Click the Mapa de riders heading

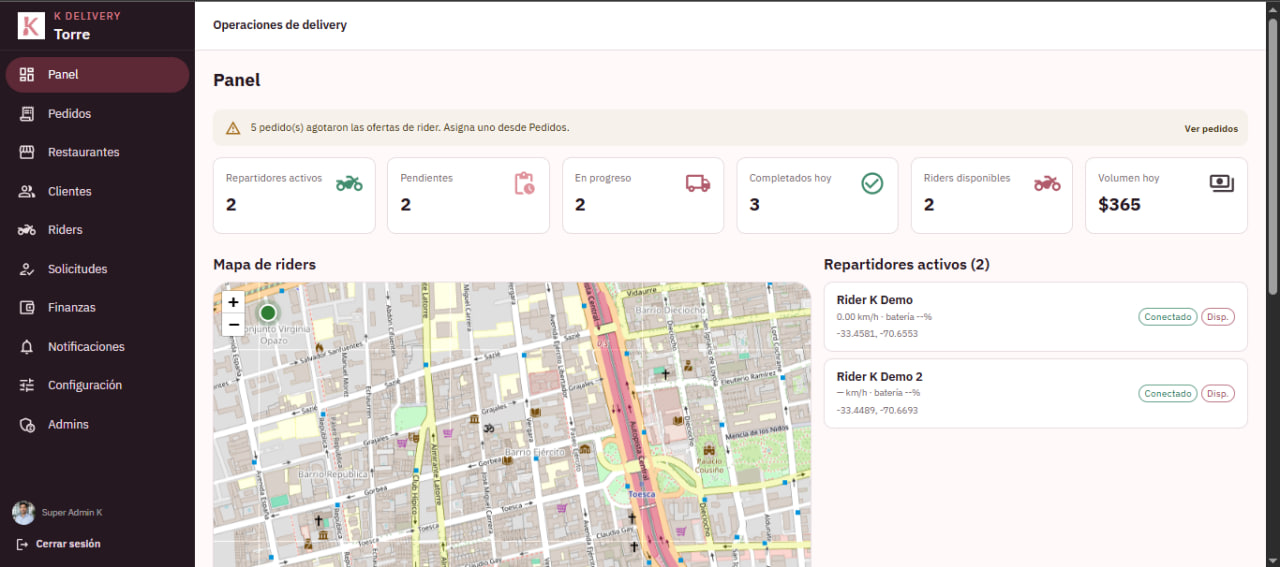264,265
